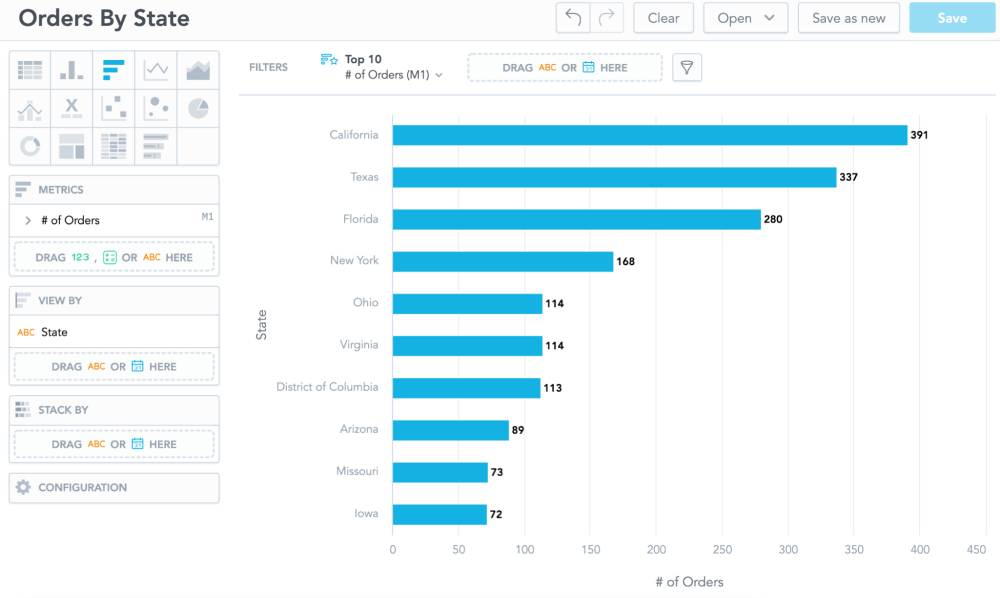The height and width of the screenshot is (598, 1000).
Task: Click the Undo arrow button
Action: 573,18
